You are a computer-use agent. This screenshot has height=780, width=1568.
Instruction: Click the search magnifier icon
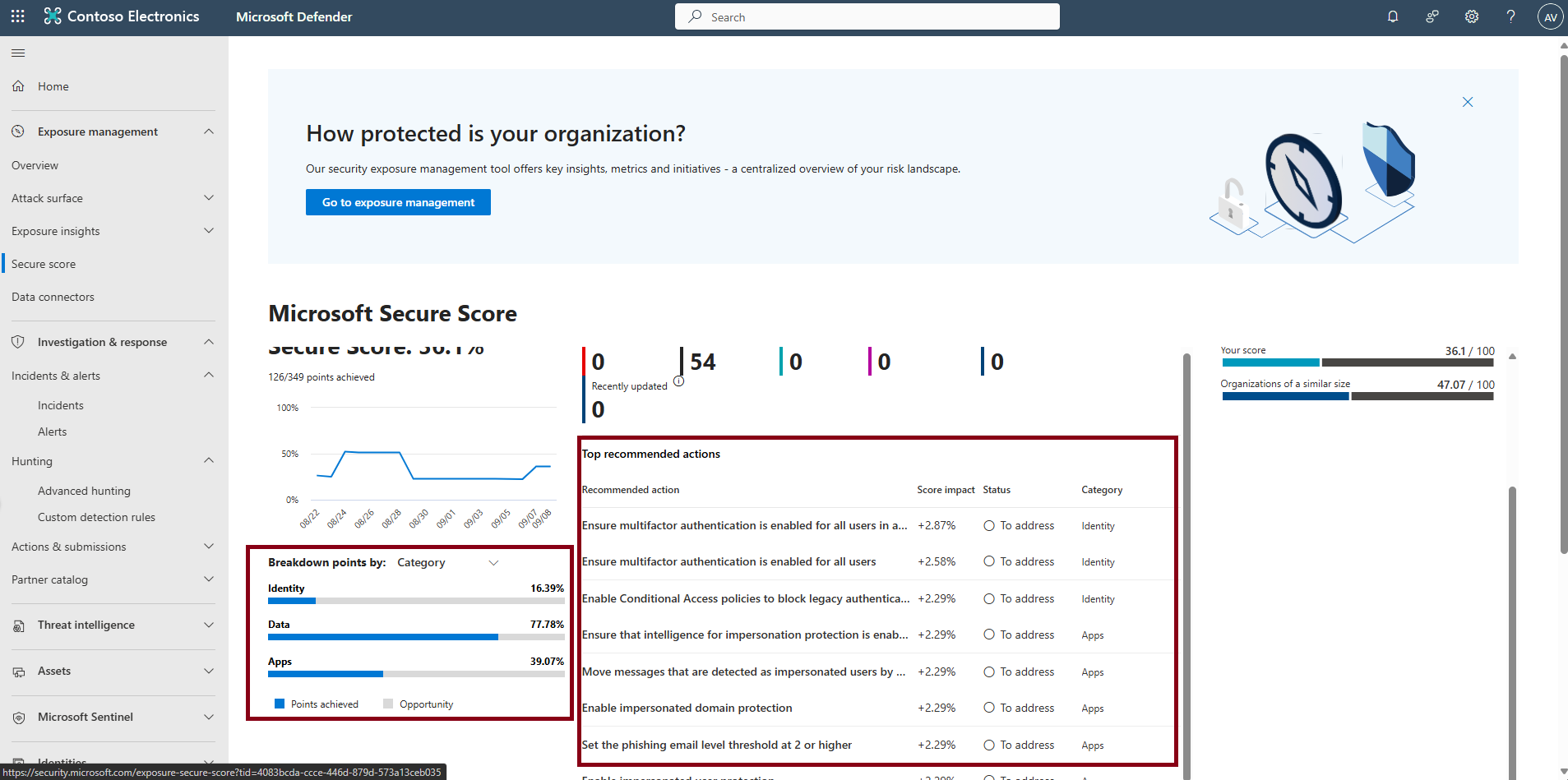tap(696, 16)
